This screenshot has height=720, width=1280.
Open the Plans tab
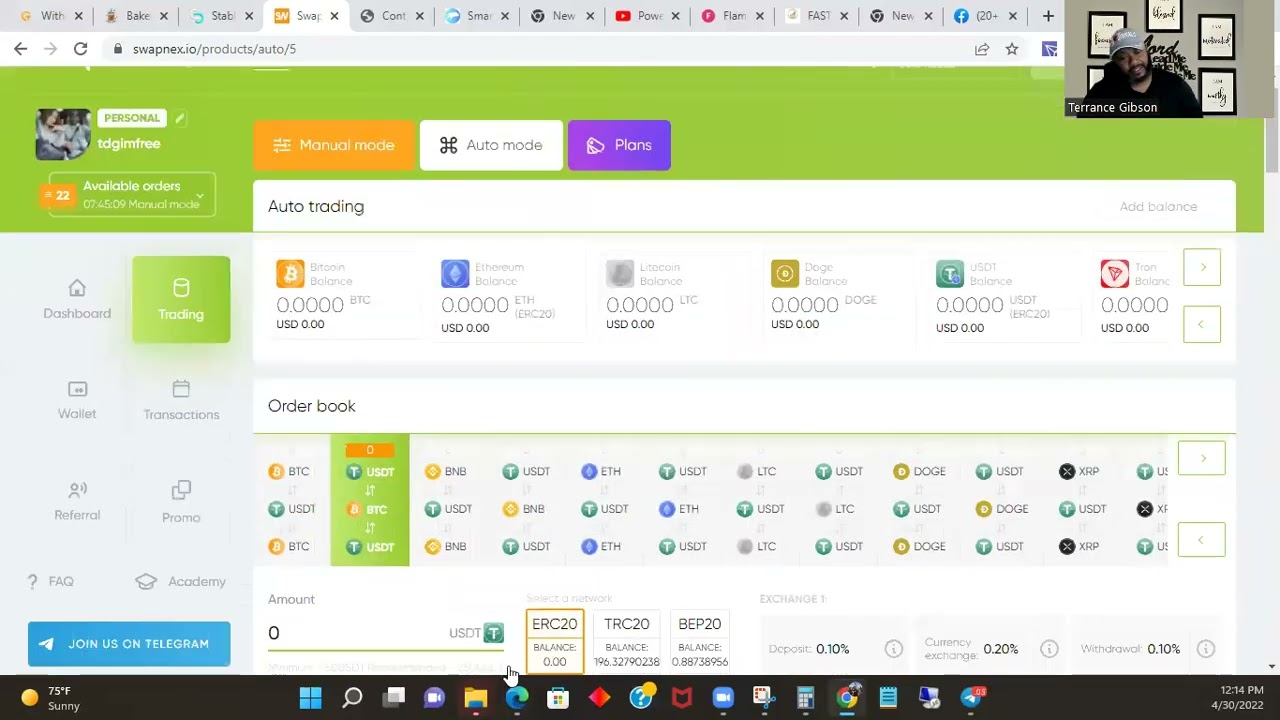pos(619,145)
